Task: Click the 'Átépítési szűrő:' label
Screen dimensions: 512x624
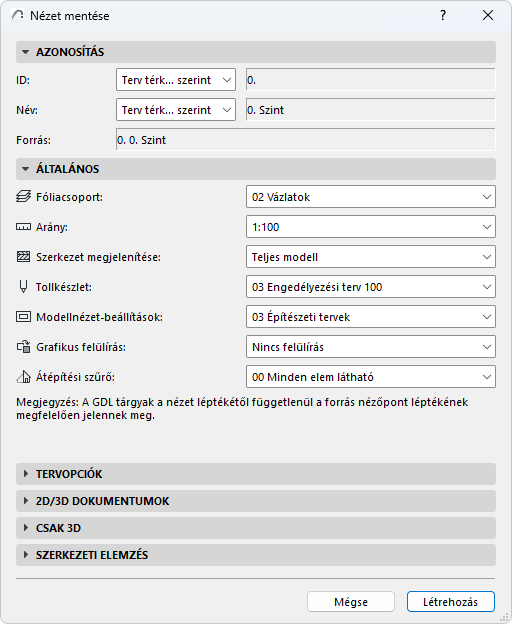Action: (x=75, y=377)
